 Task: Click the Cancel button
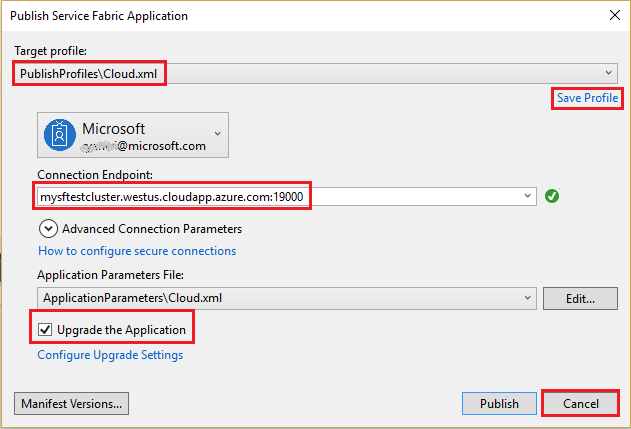click(x=580, y=403)
